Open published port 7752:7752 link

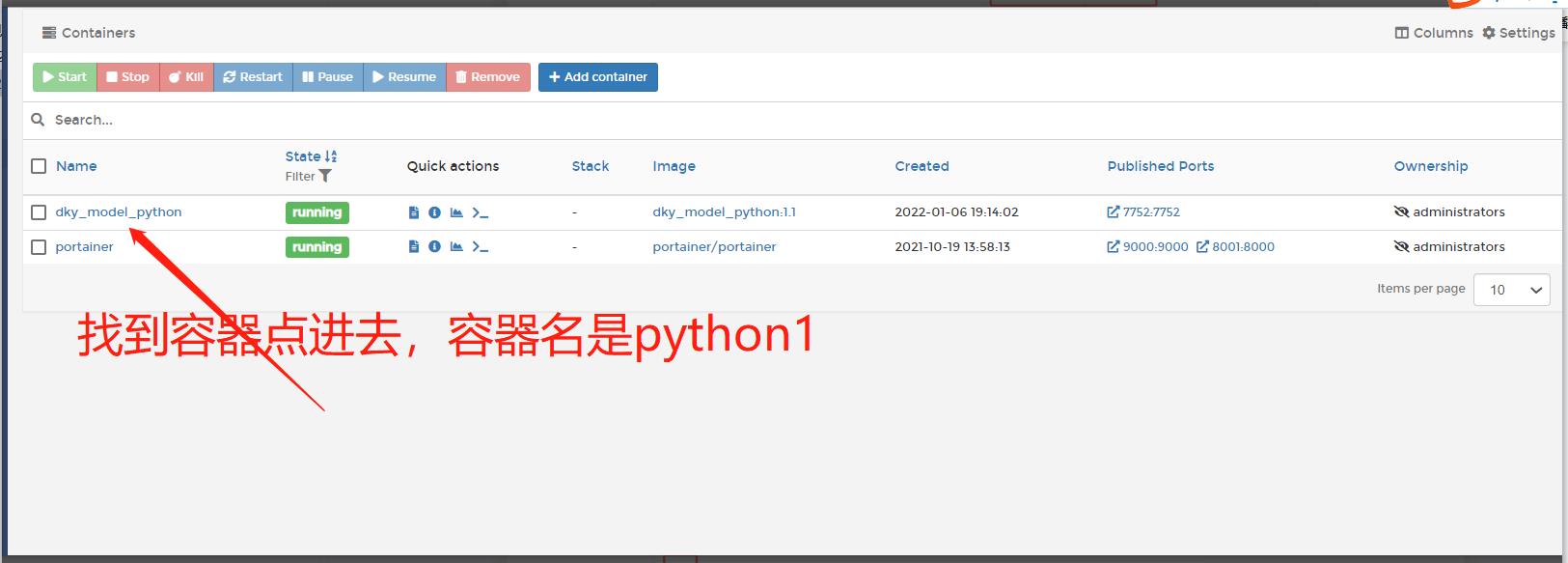(1143, 212)
